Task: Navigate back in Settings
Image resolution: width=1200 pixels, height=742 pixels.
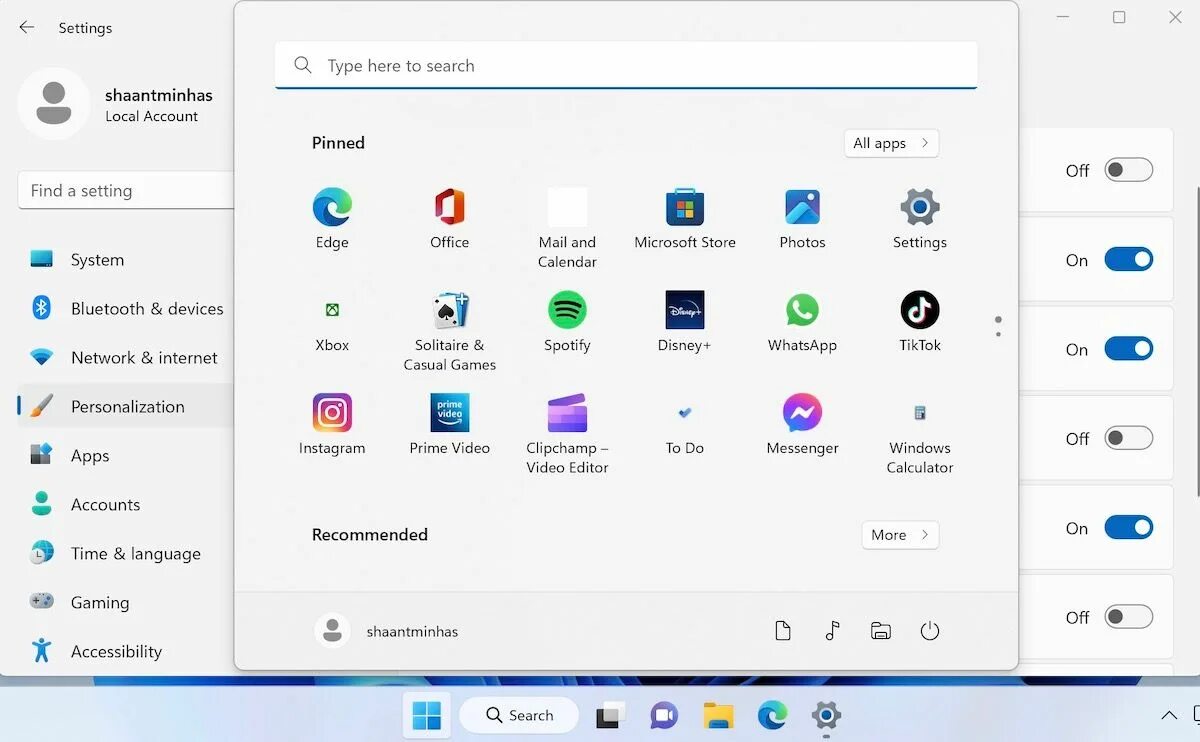Action: [x=26, y=28]
